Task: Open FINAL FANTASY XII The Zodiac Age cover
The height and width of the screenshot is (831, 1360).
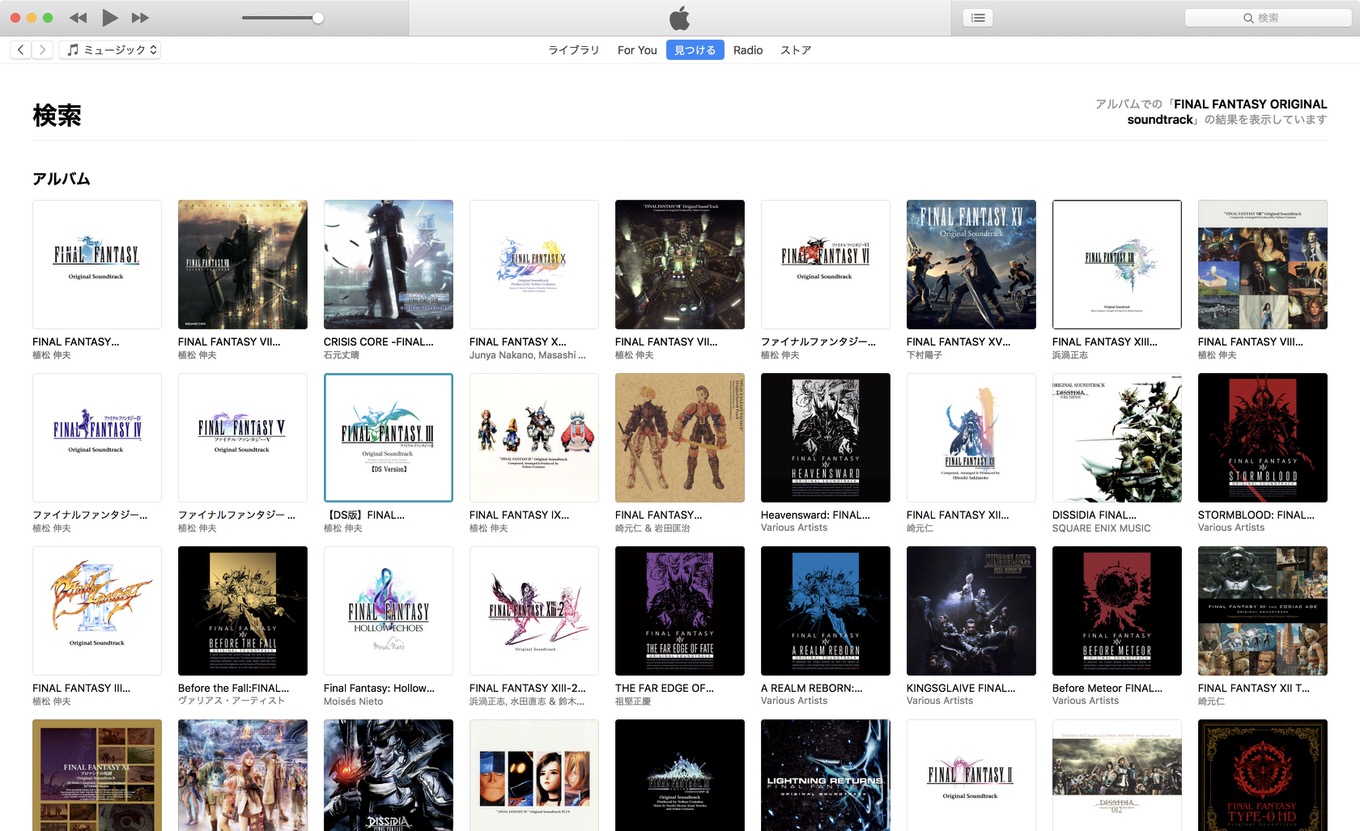Action: coord(1263,611)
